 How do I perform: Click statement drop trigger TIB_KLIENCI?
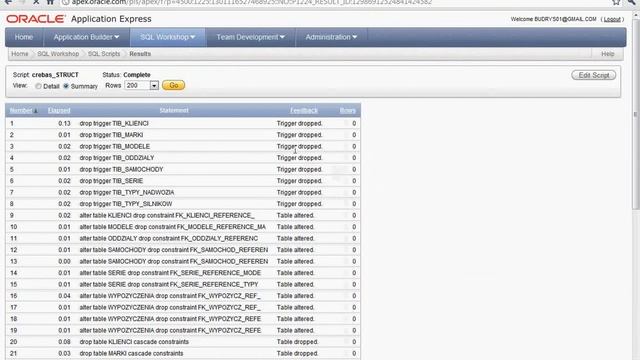click(x=114, y=123)
